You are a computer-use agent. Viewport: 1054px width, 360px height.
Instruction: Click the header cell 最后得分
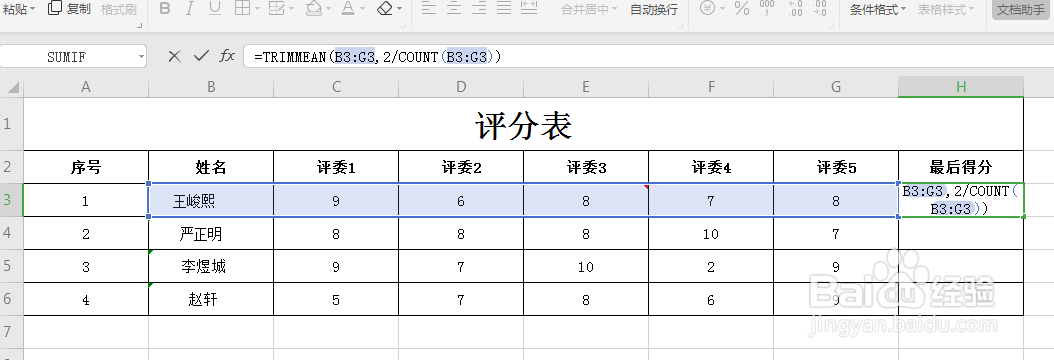pyautogui.click(x=961, y=167)
